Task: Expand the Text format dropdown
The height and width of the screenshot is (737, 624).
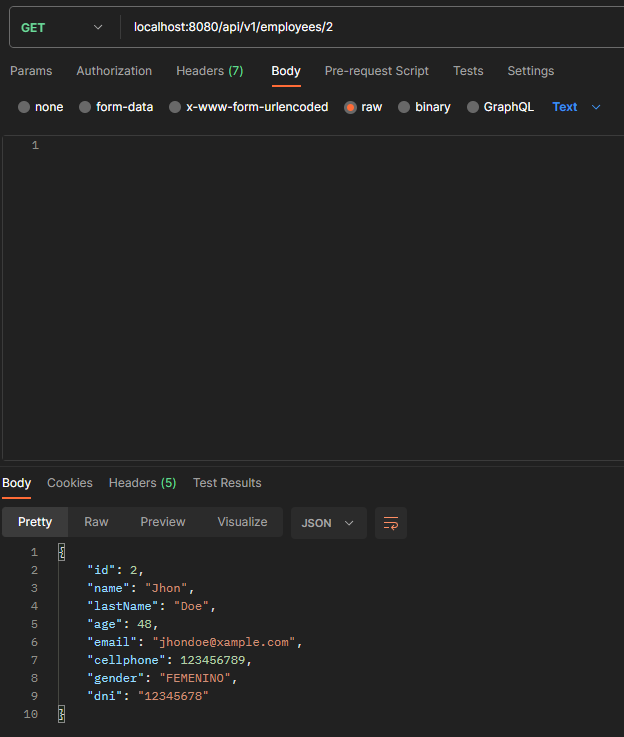Action: tap(576, 107)
